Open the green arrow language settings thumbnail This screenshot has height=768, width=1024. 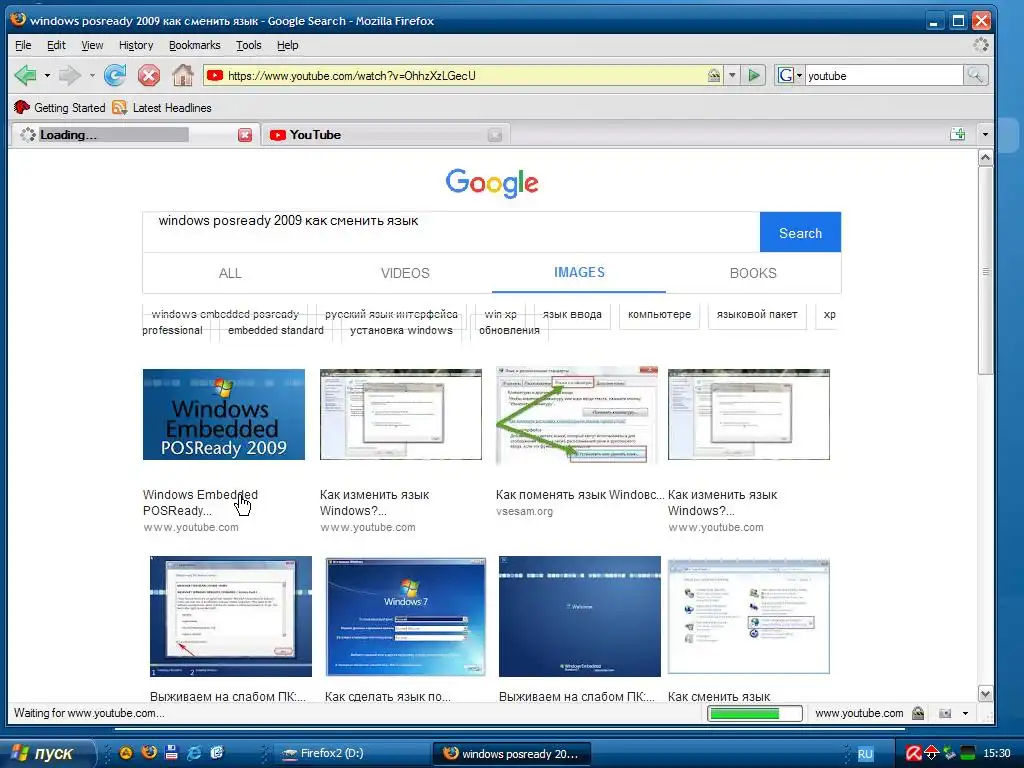click(x=577, y=415)
